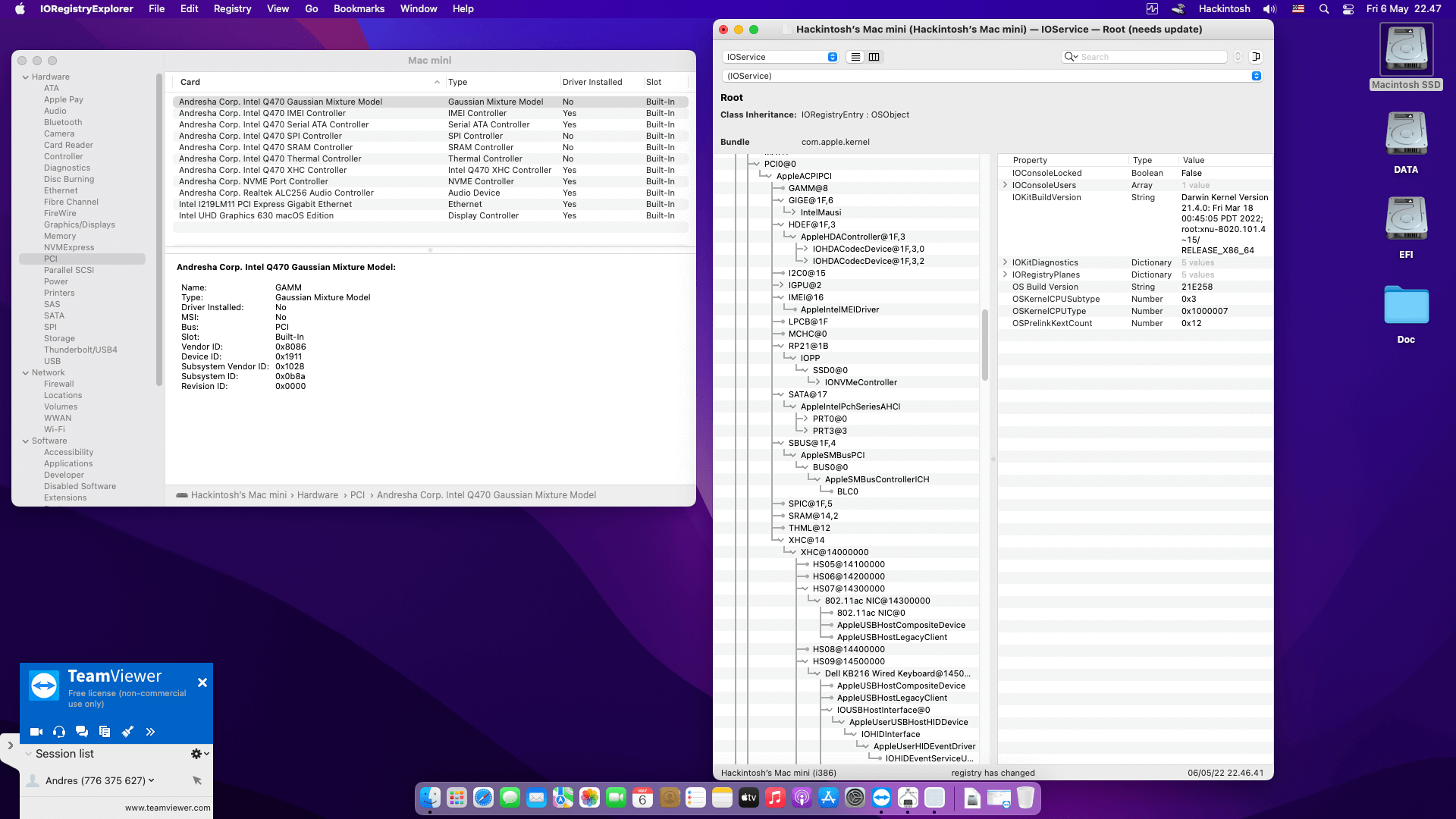Open the Bookmarks menu
The width and height of the screenshot is (1456, 819).
point(359,9)
